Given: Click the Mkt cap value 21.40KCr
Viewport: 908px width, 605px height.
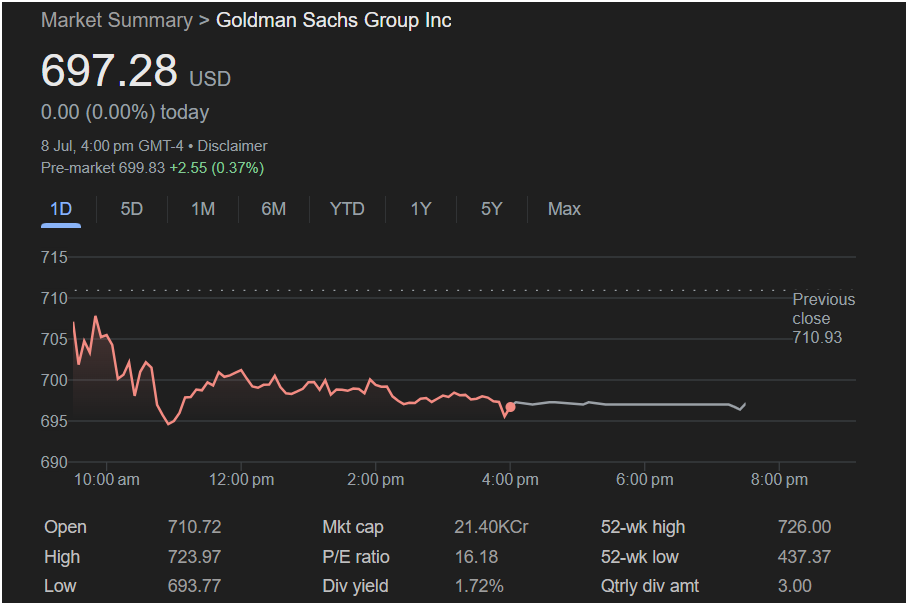Looking at the screenshot, I should tap(491, 527).
